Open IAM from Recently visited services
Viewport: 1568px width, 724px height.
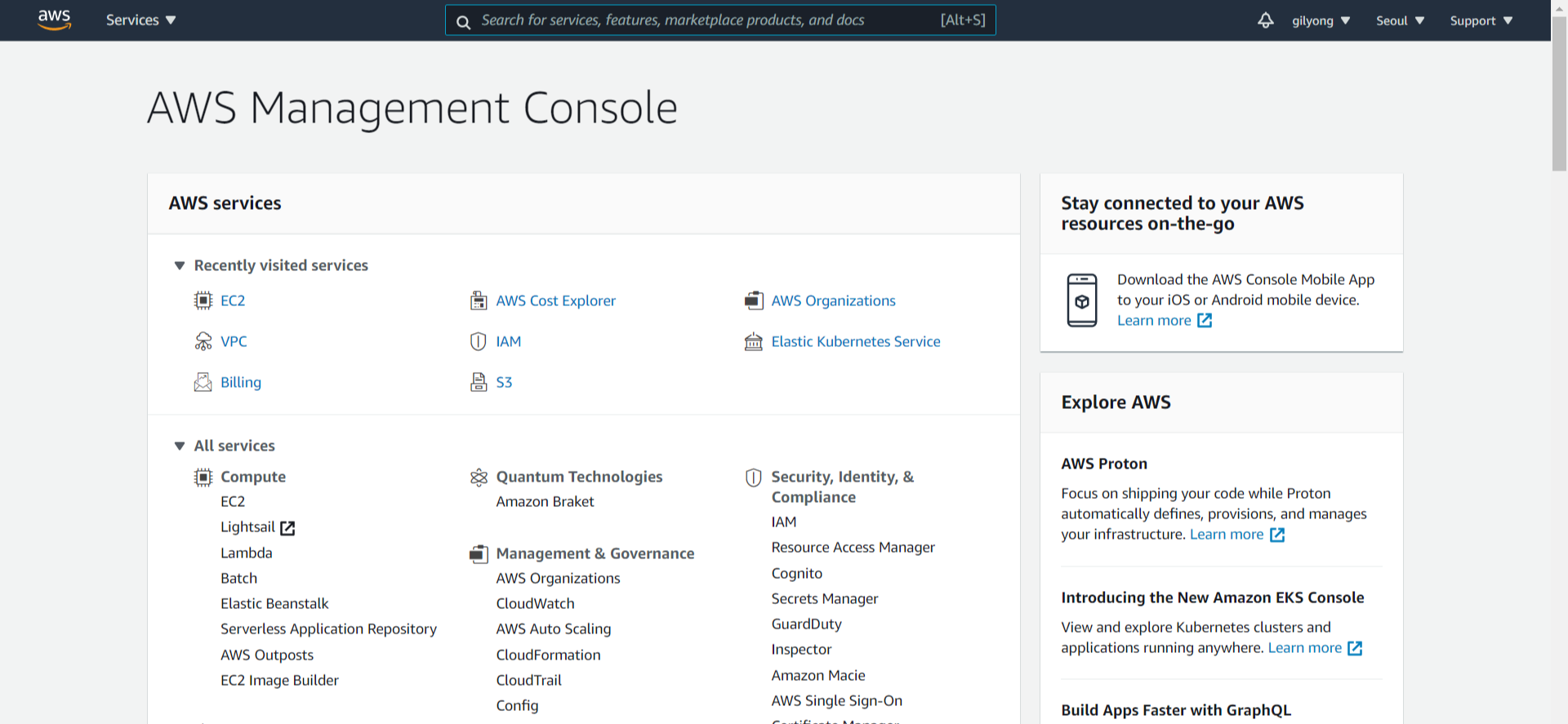pos(508,341)
